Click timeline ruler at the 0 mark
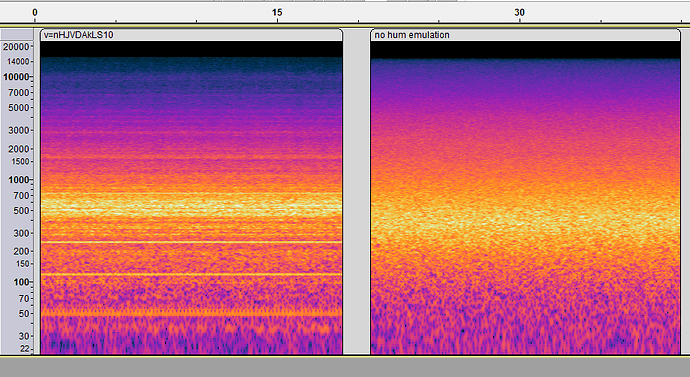Screen dimensions: 690x377 pyautogui.click(x=35, y=13)
